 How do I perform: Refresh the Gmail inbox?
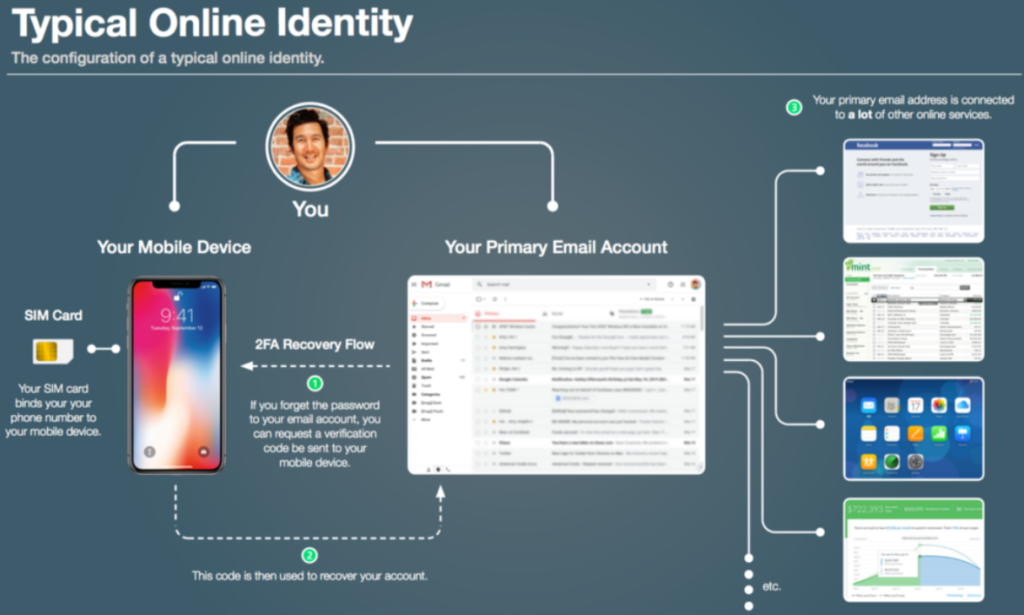coord(494,299)
